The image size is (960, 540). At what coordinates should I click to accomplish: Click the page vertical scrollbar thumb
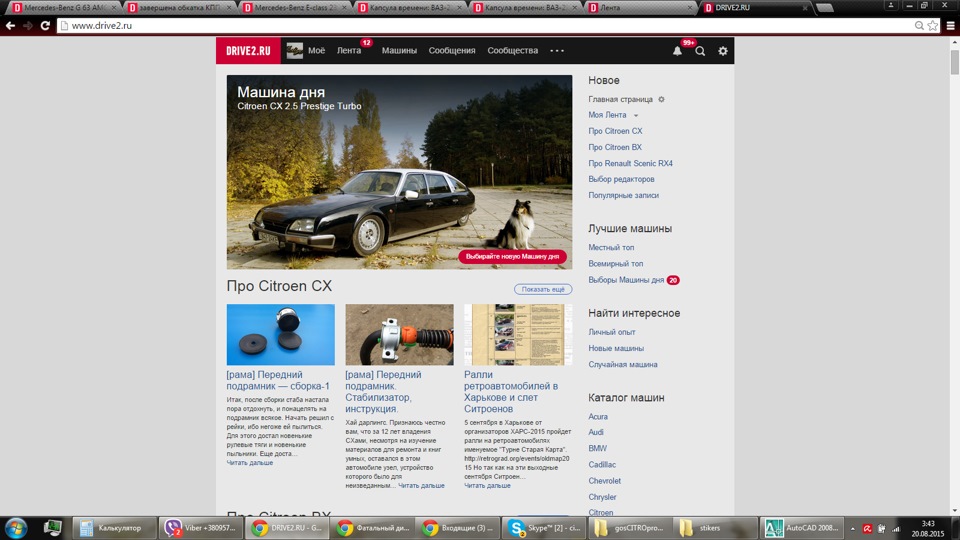pyautogui.click(x=954, y=62)
